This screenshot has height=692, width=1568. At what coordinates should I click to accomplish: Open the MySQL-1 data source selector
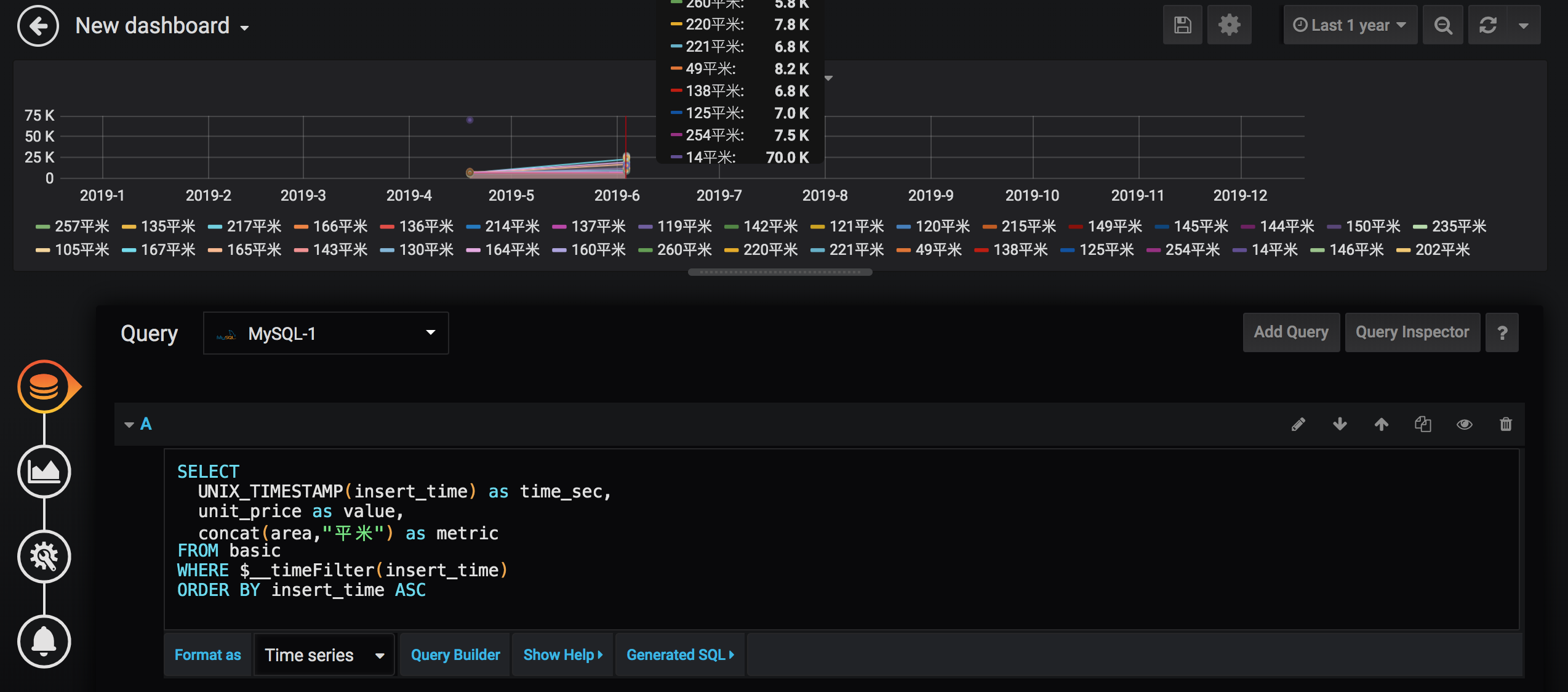326,333
